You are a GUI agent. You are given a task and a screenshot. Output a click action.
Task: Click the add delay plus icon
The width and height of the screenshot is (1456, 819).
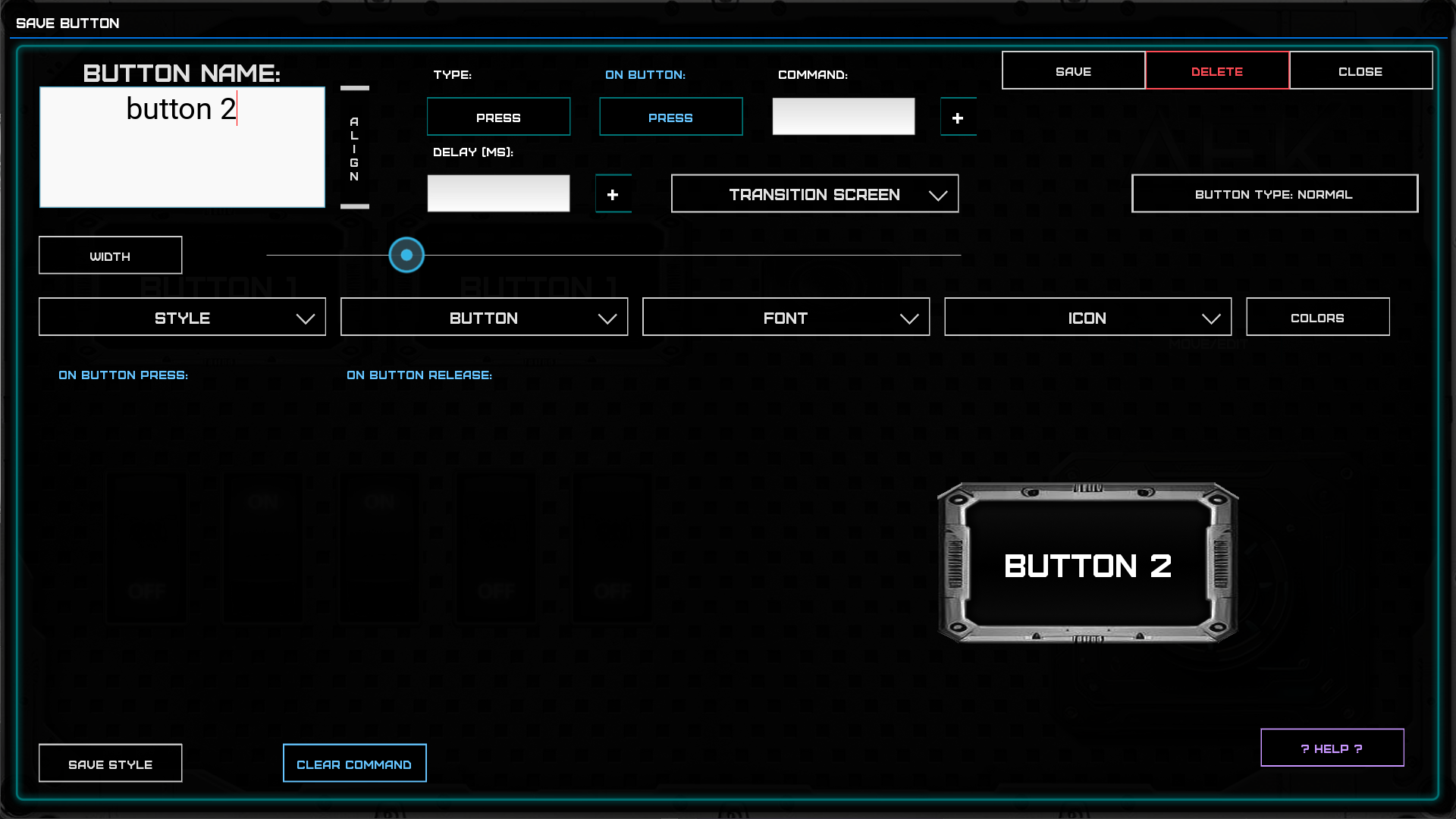pyautogui.click(x=613, y=193)
